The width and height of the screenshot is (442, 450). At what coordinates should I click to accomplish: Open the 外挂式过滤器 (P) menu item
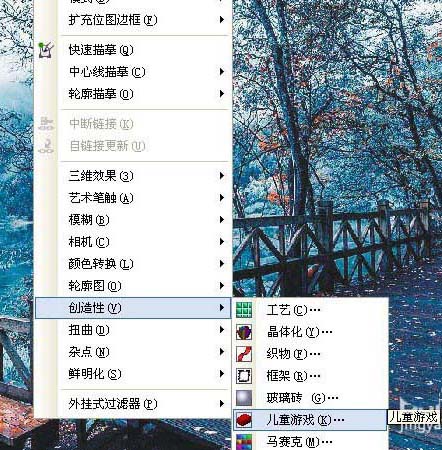click(x=133, y=404)
